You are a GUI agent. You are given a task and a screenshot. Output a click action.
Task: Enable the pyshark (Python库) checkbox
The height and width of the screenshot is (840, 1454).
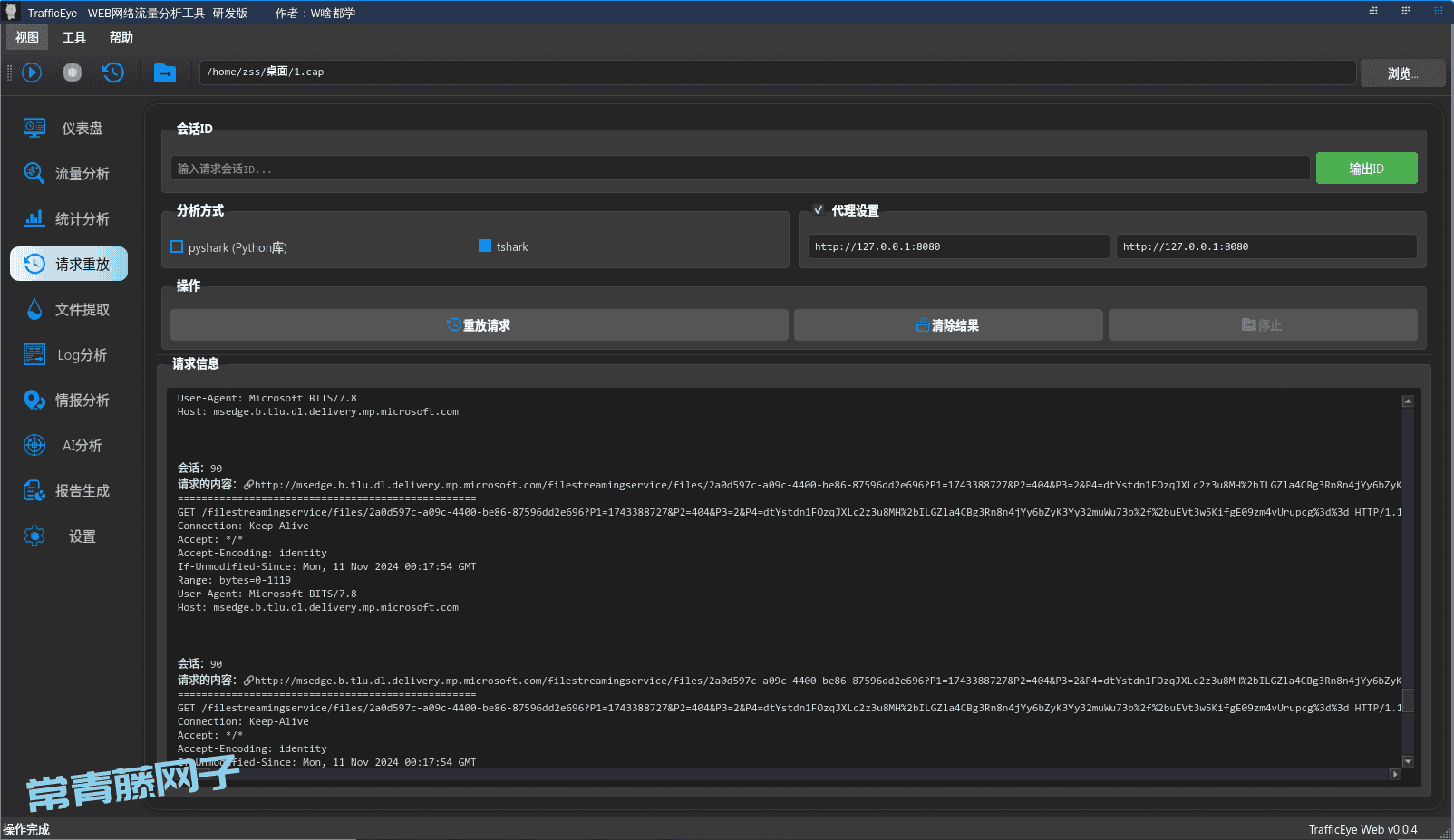tap(178, 246)
